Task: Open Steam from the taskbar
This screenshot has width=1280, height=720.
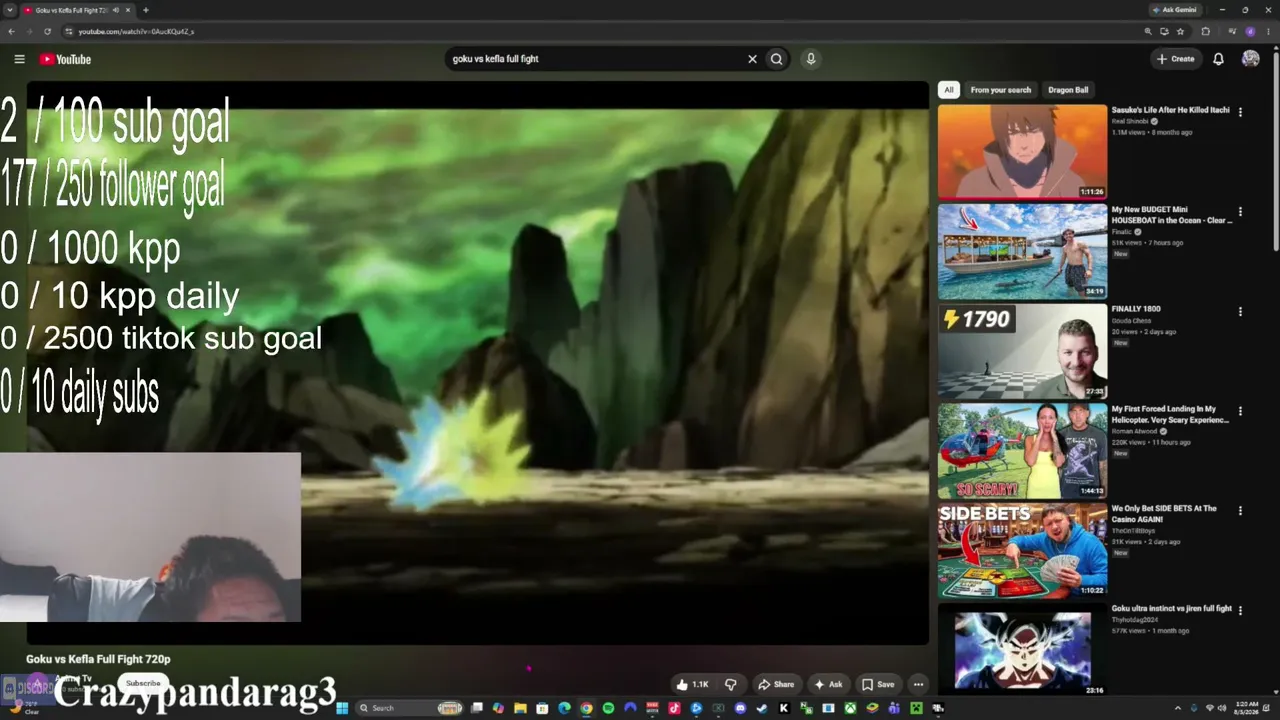Action: click(x=762, y=708)
